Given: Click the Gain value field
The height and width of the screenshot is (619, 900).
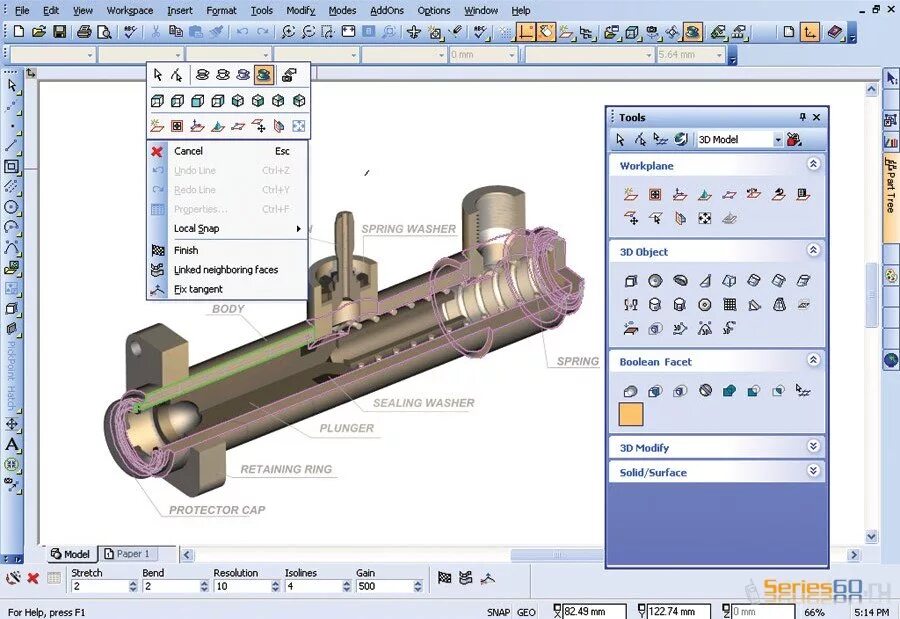Looking at the screenshot, I should point(384,586).
